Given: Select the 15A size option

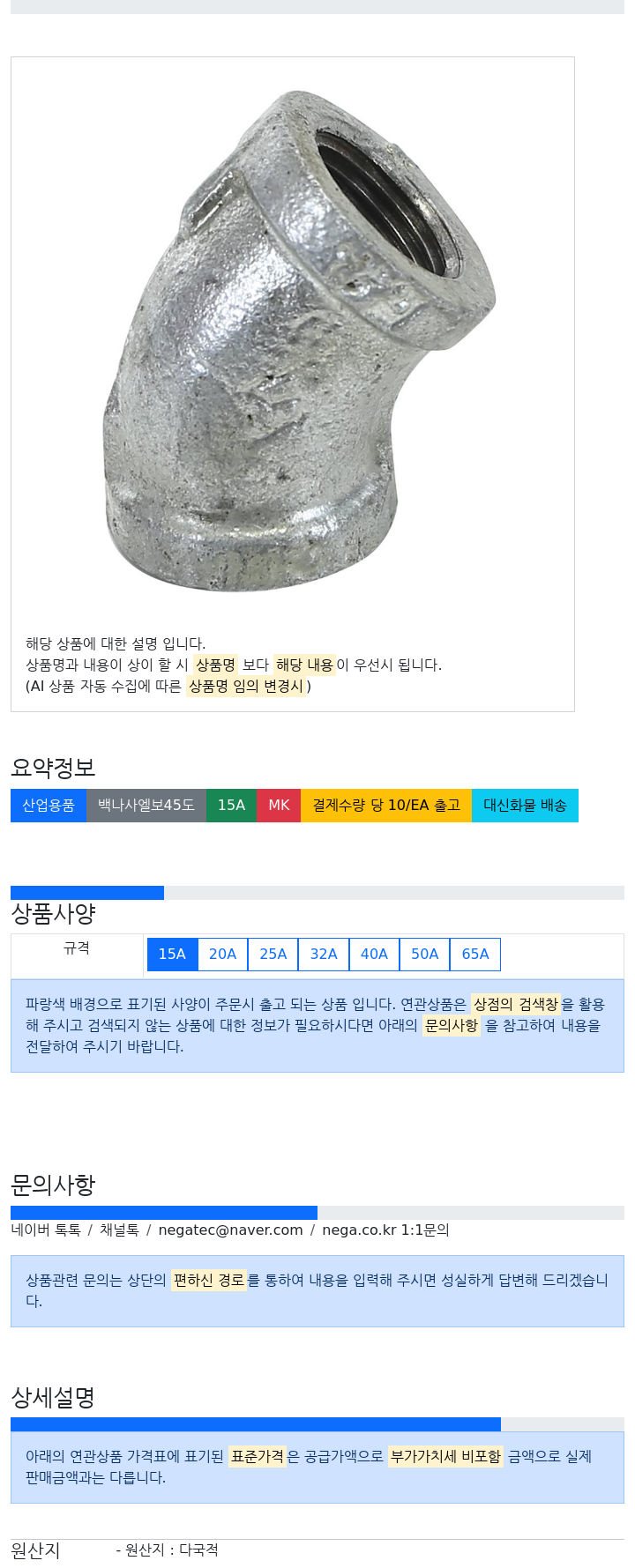Looking at the screenshot, I should pos(172,955).
